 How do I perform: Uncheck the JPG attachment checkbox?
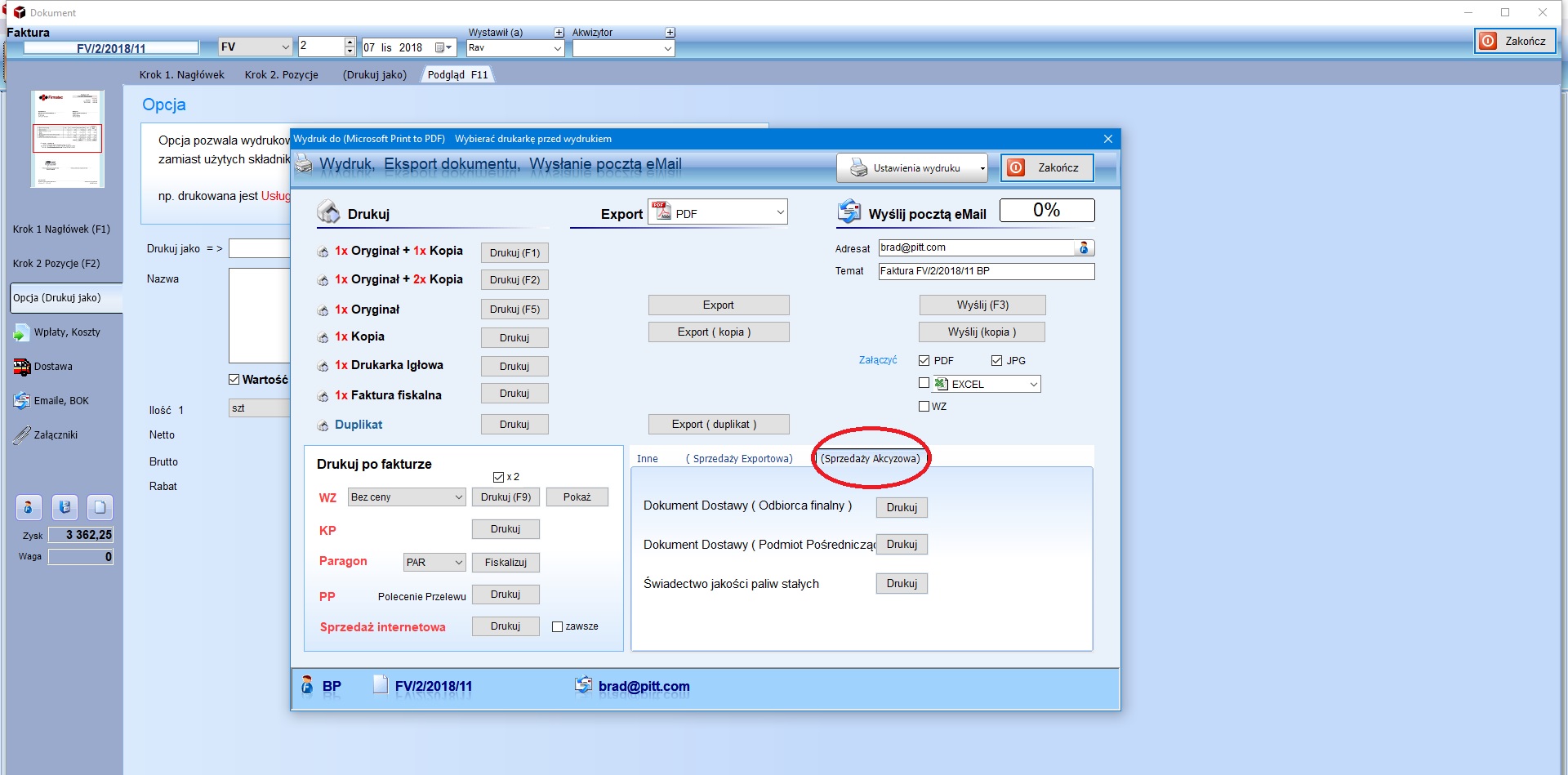tap(996, 361)
